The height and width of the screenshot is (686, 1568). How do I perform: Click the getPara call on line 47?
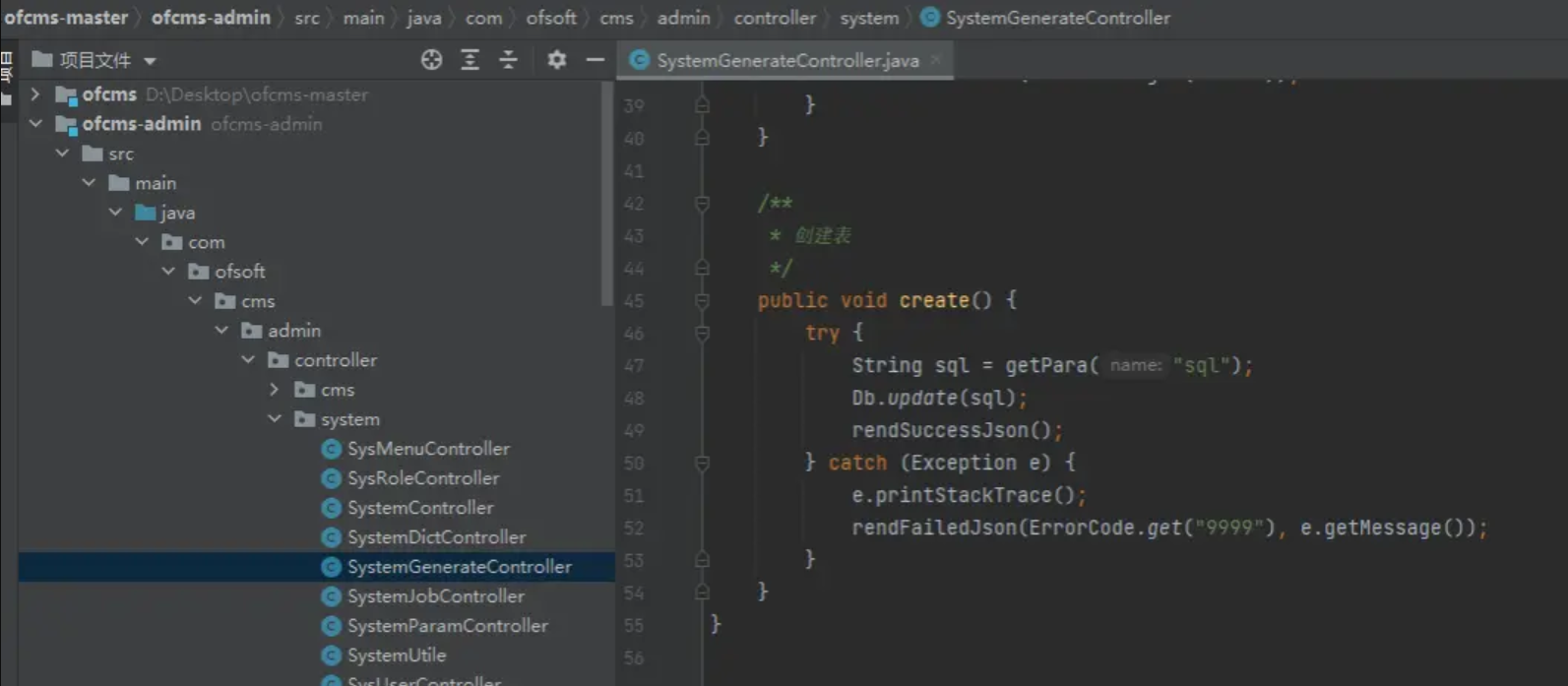point(1045,366)
